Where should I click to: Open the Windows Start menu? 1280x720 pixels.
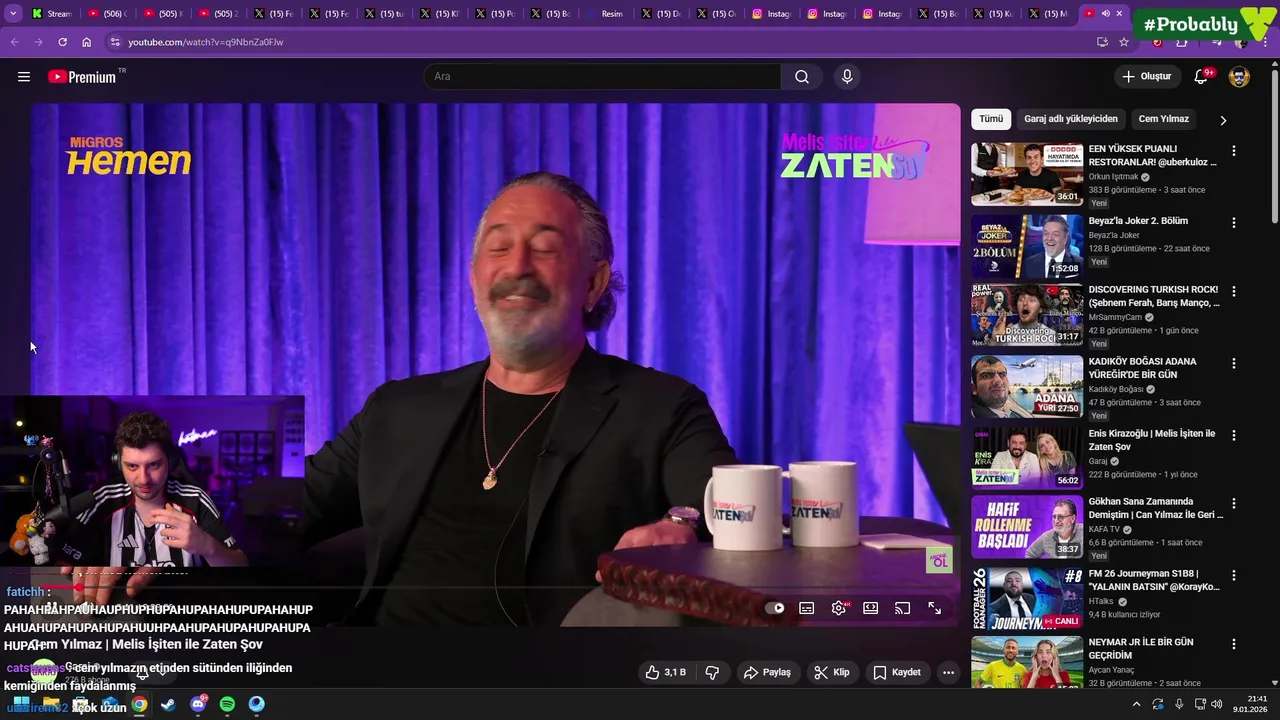pyautogui.click(x=21, y=705)
